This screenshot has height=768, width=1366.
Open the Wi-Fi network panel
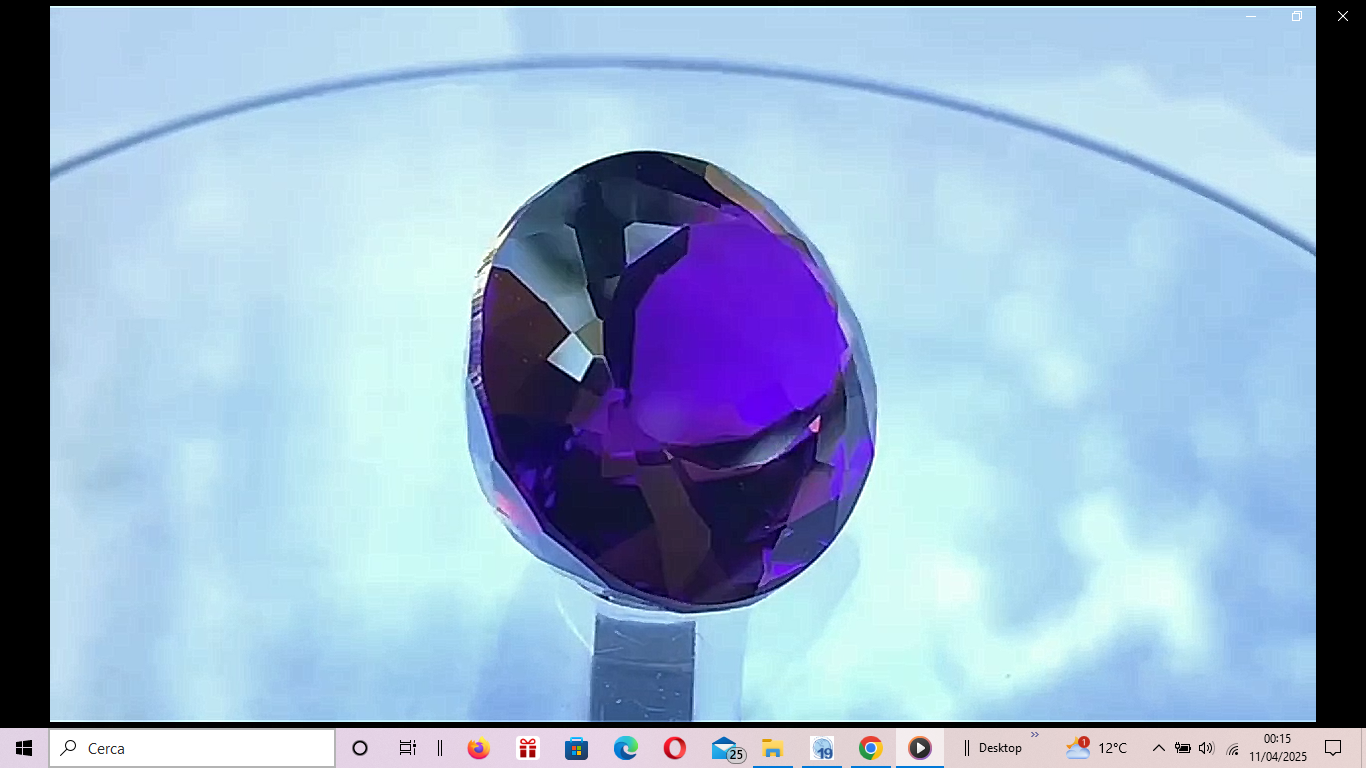[1232, 749]
